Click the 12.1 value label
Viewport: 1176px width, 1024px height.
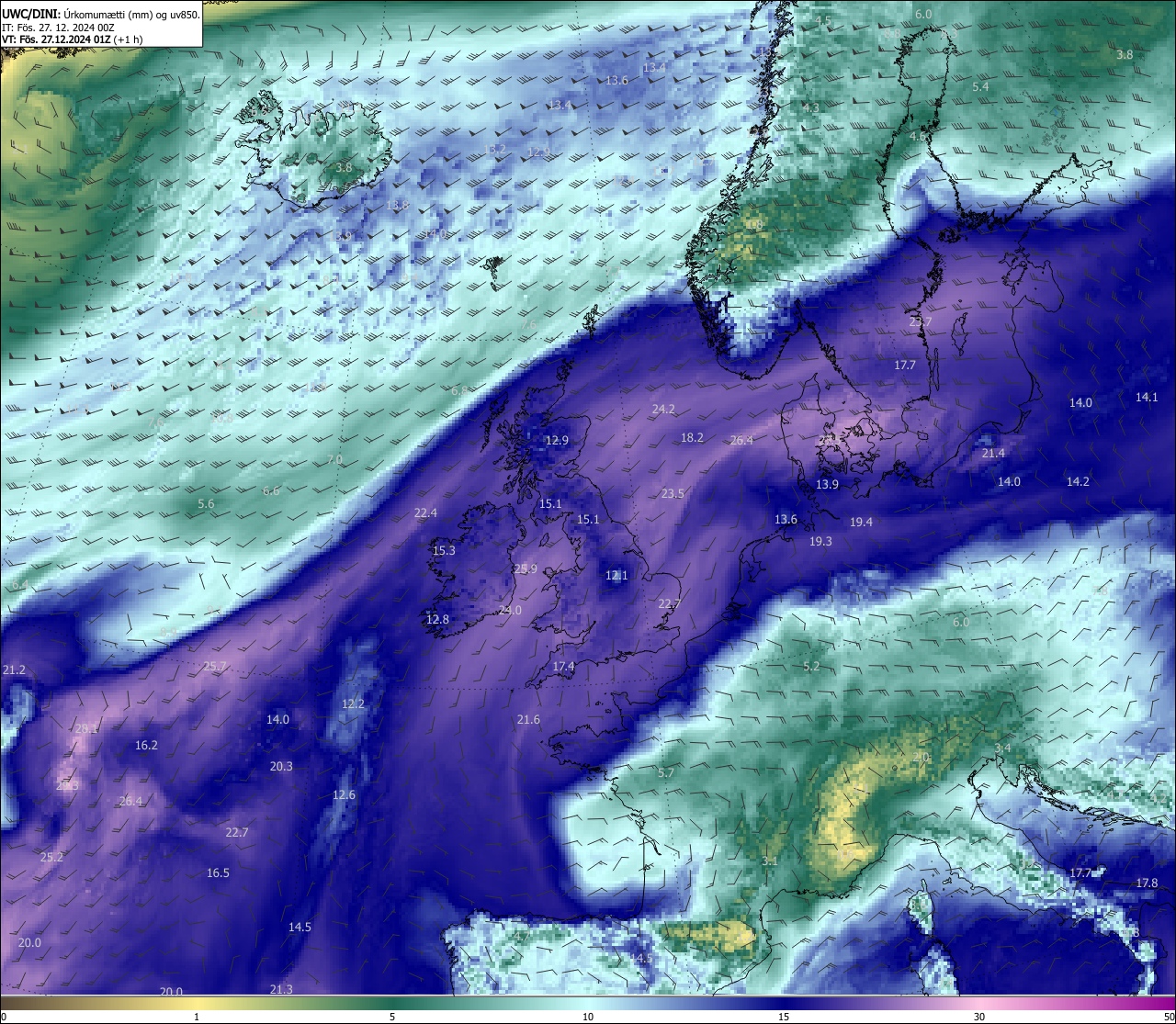(616, 575)
